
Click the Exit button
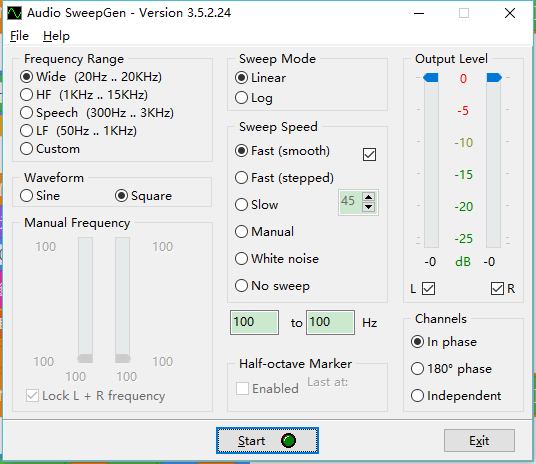pos(479,440)
